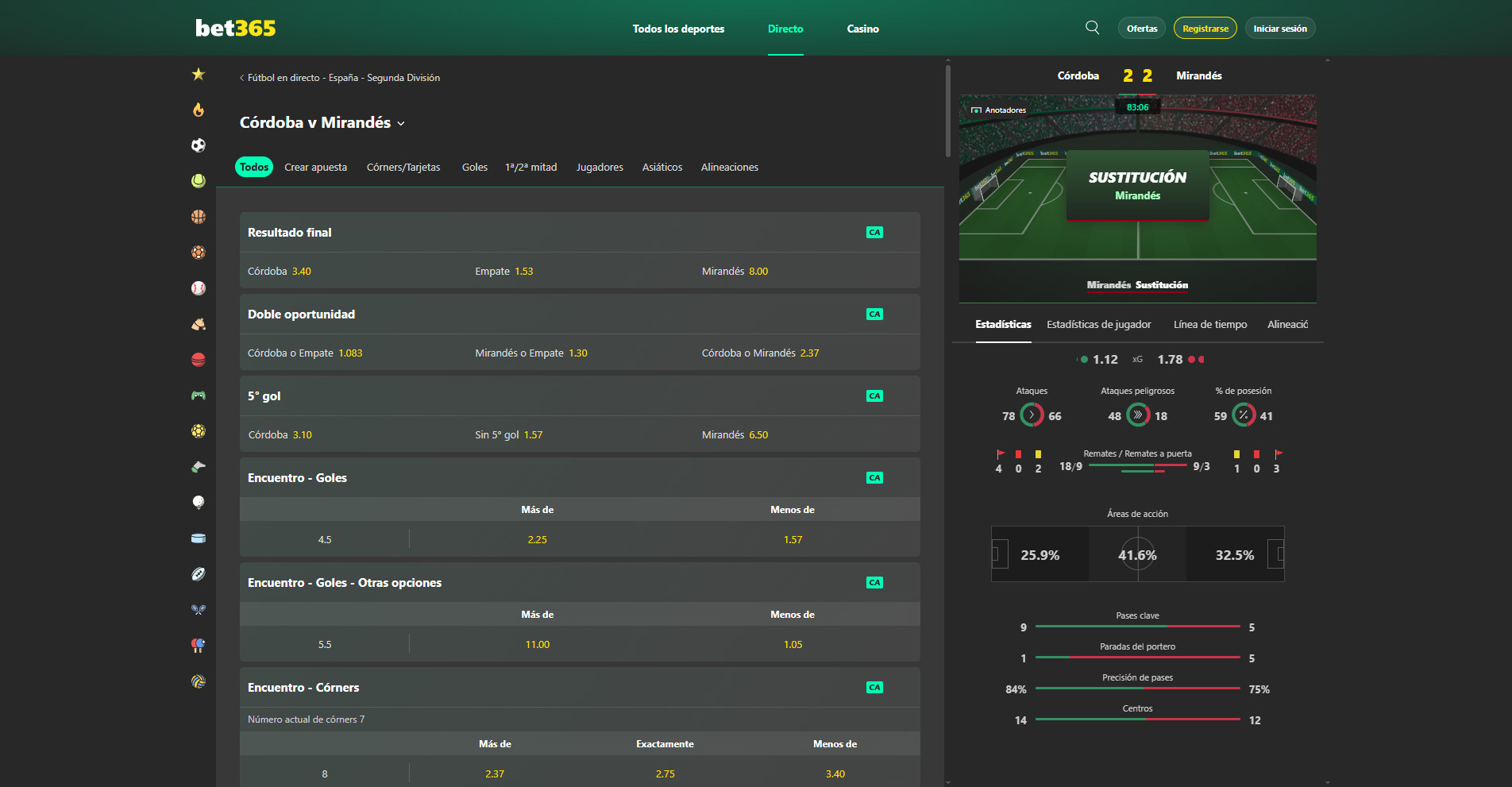Select the horse racing icon in the sidebar
This screenshot has height=787, width=1512.
coord(199,324)
